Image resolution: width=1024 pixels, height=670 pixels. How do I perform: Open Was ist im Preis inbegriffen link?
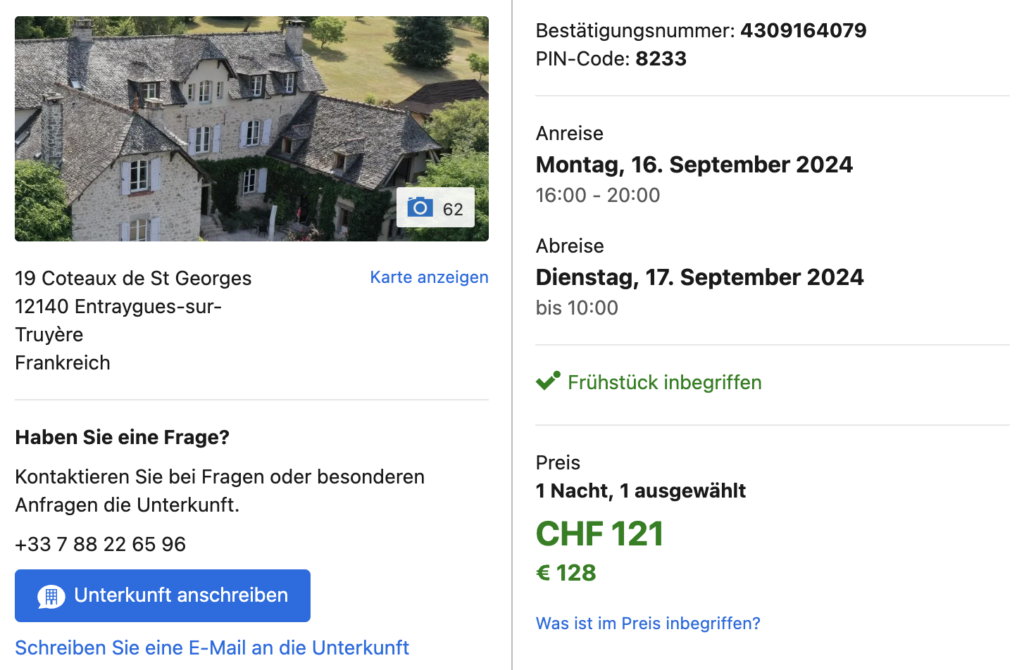(x=648, y=623)
